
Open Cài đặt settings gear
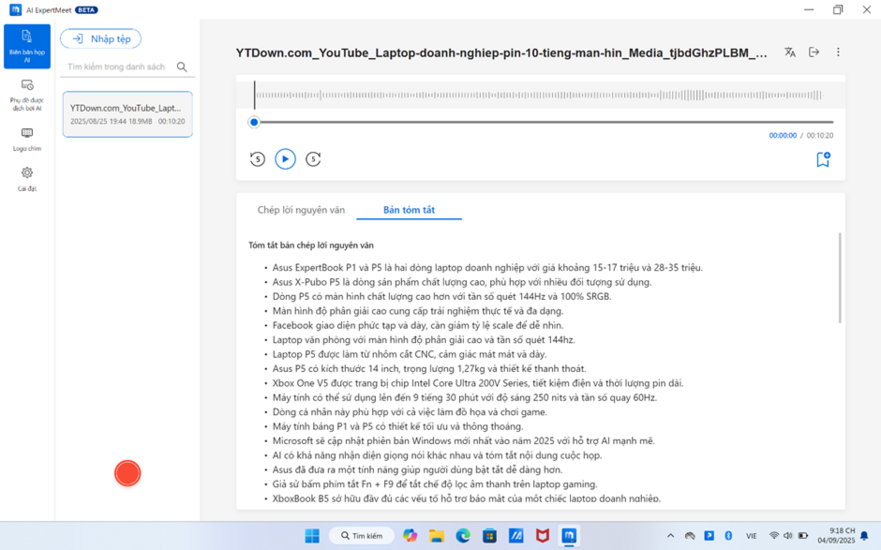[x=26, y=179]
